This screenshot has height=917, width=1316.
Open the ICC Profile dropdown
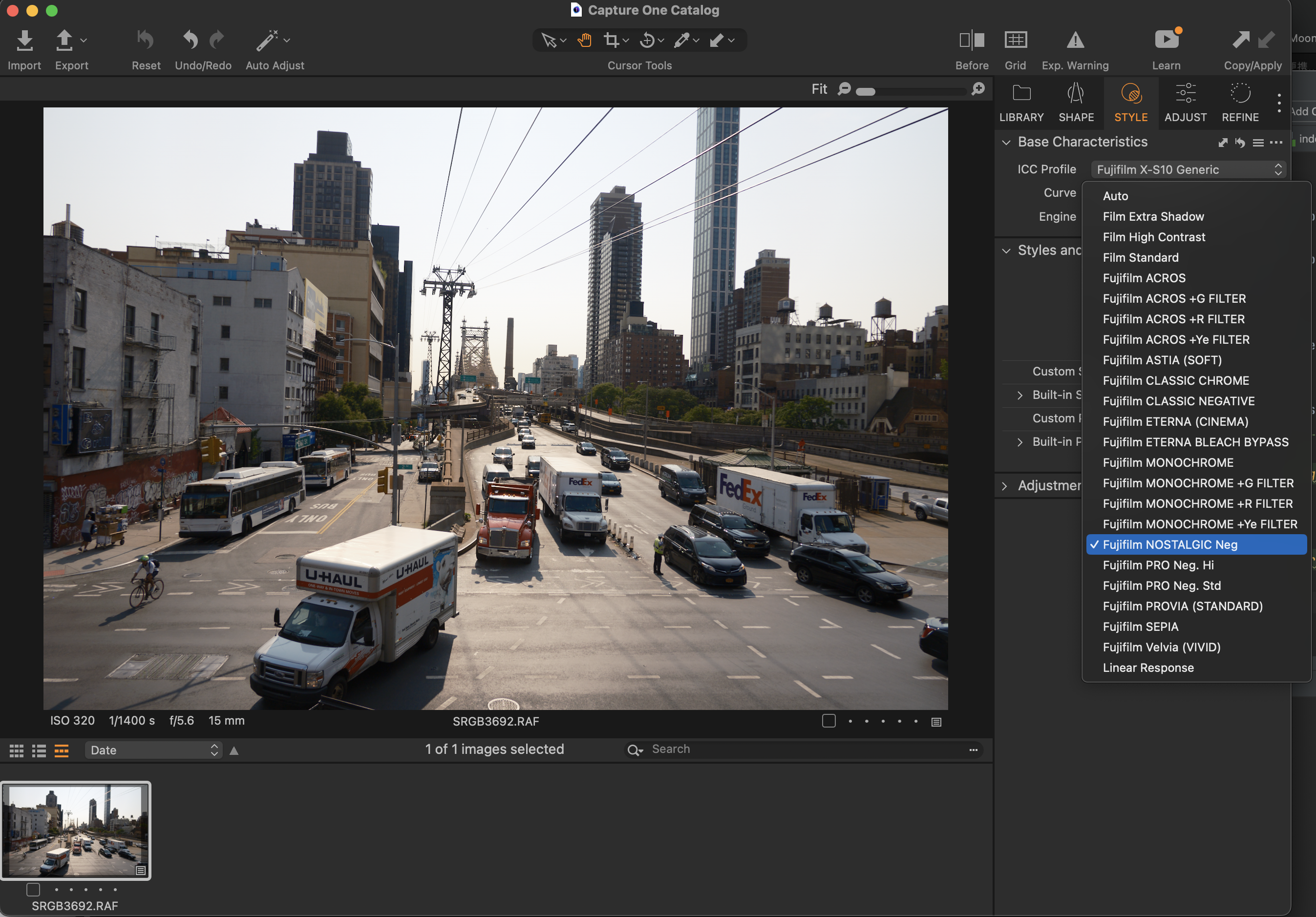[1189, 169]
